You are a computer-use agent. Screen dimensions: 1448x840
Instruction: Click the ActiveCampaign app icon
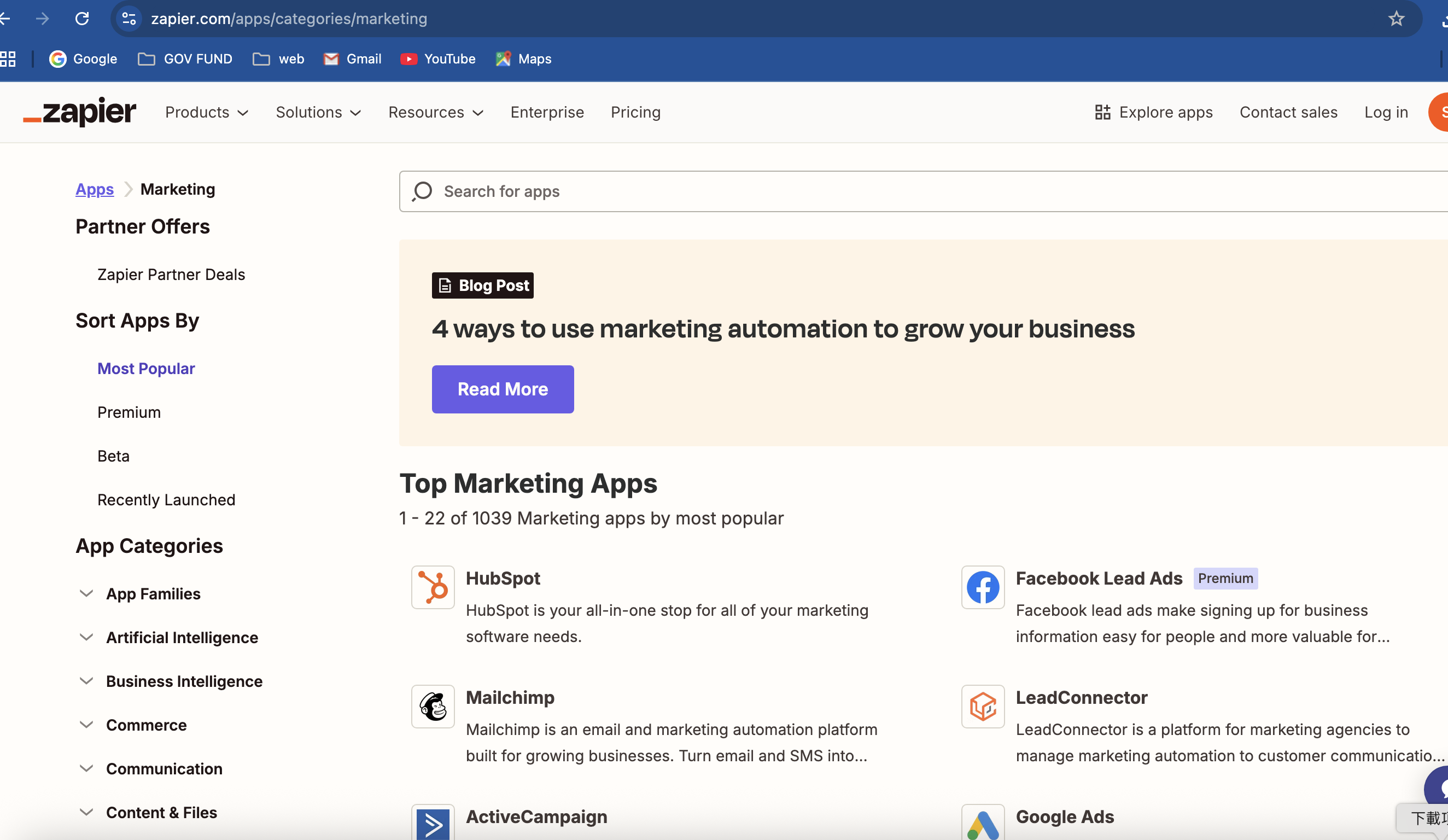coord(433,824)
